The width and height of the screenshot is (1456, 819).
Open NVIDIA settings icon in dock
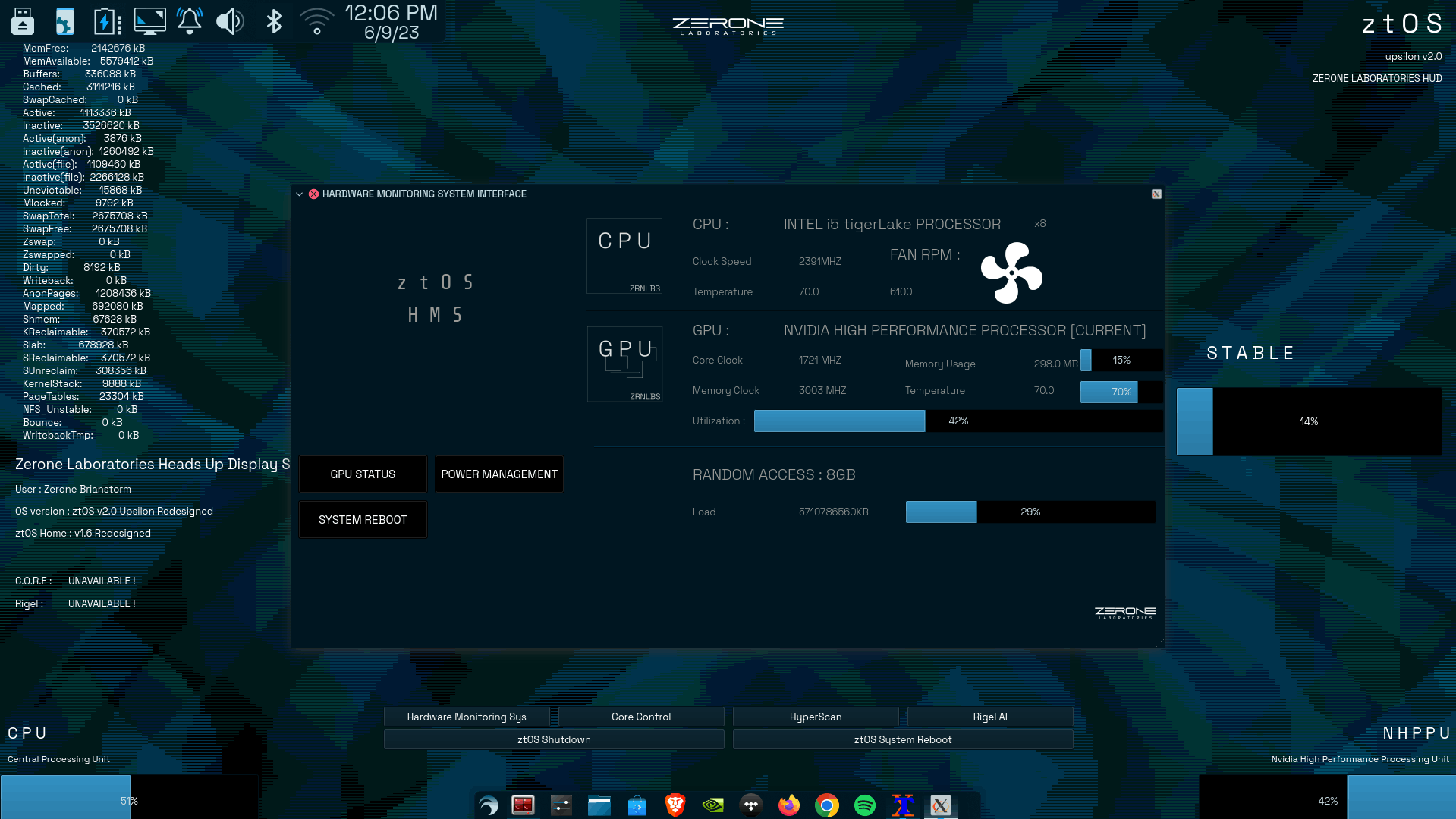pyautogui.click(x=713, y=805)
